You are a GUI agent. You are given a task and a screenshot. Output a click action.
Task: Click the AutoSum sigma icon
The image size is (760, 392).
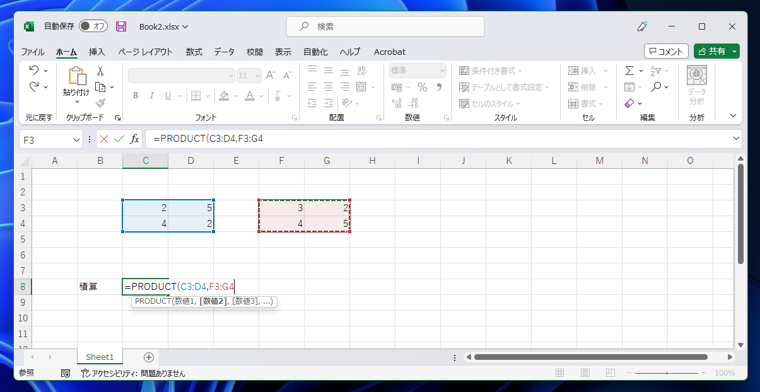point(629,71)
